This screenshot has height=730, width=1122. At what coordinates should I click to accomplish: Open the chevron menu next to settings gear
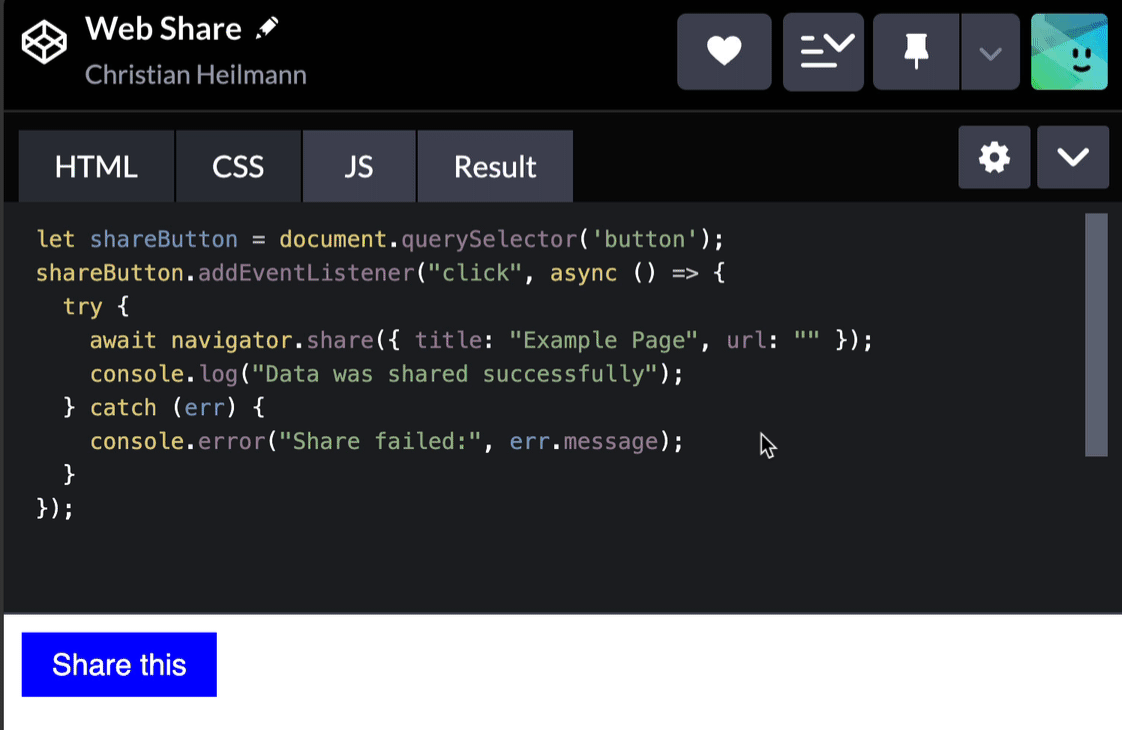point(1073,158)
